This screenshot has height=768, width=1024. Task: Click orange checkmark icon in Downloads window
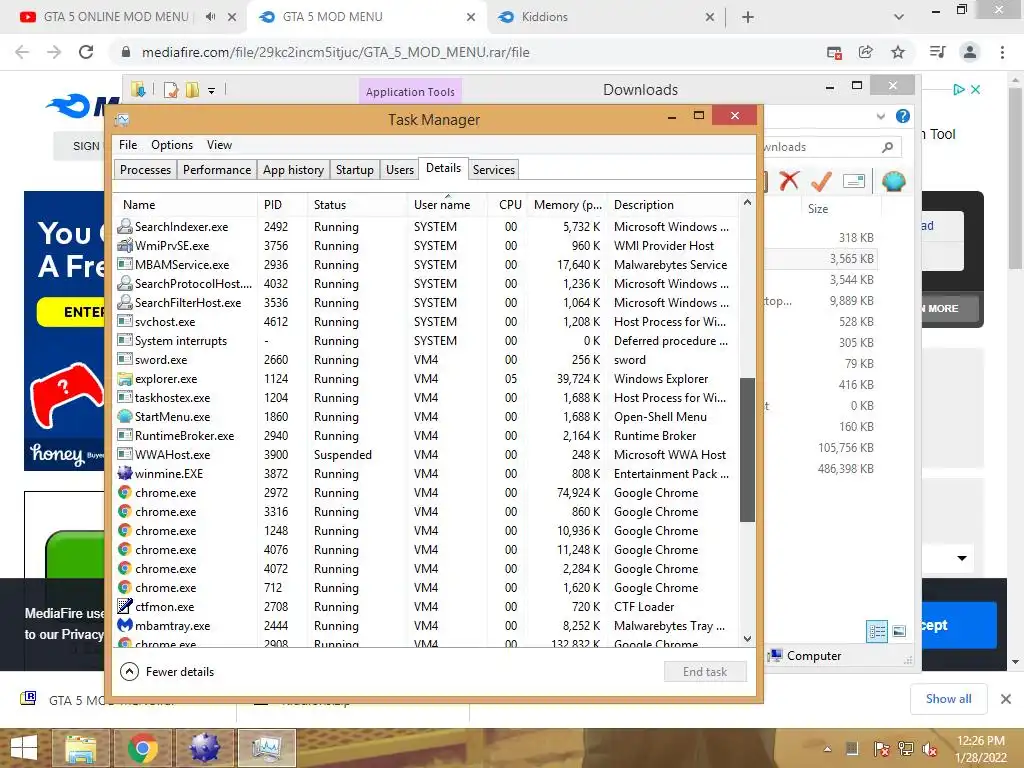pos(821,181)
